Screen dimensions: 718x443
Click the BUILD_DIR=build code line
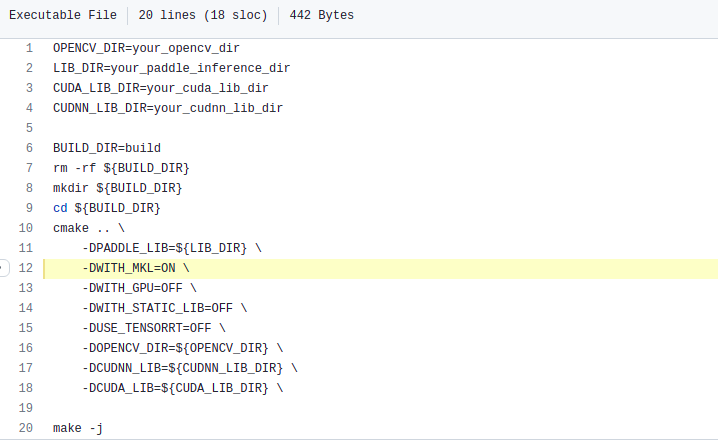(107, 148)
